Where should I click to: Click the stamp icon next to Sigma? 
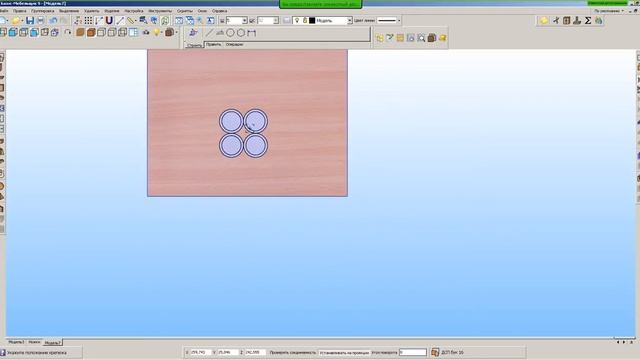(577, 20)
